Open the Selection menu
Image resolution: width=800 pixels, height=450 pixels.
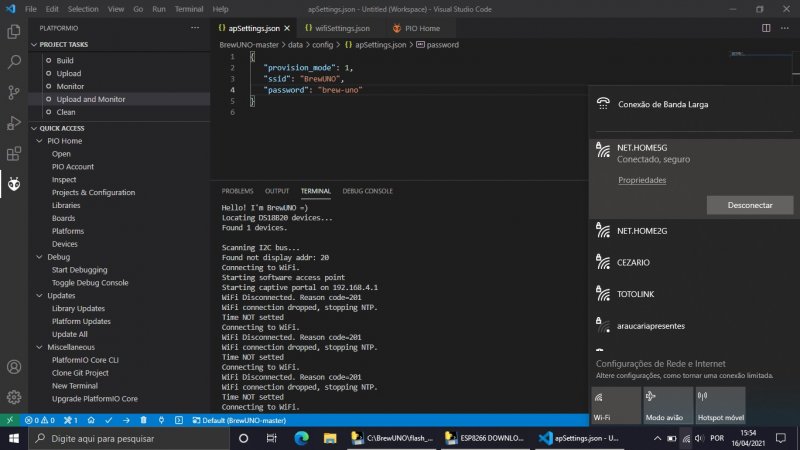pyautogui.click(x=83, y=9)
